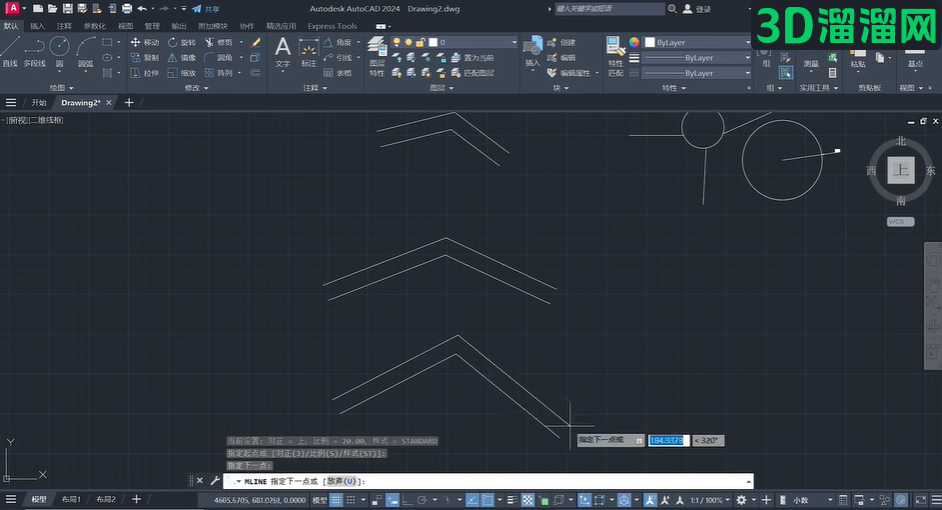Expand the 绘图 (Draw) panel
This screenshot has width=942, height=510.
pyautogui.click(x=61, y=88)
